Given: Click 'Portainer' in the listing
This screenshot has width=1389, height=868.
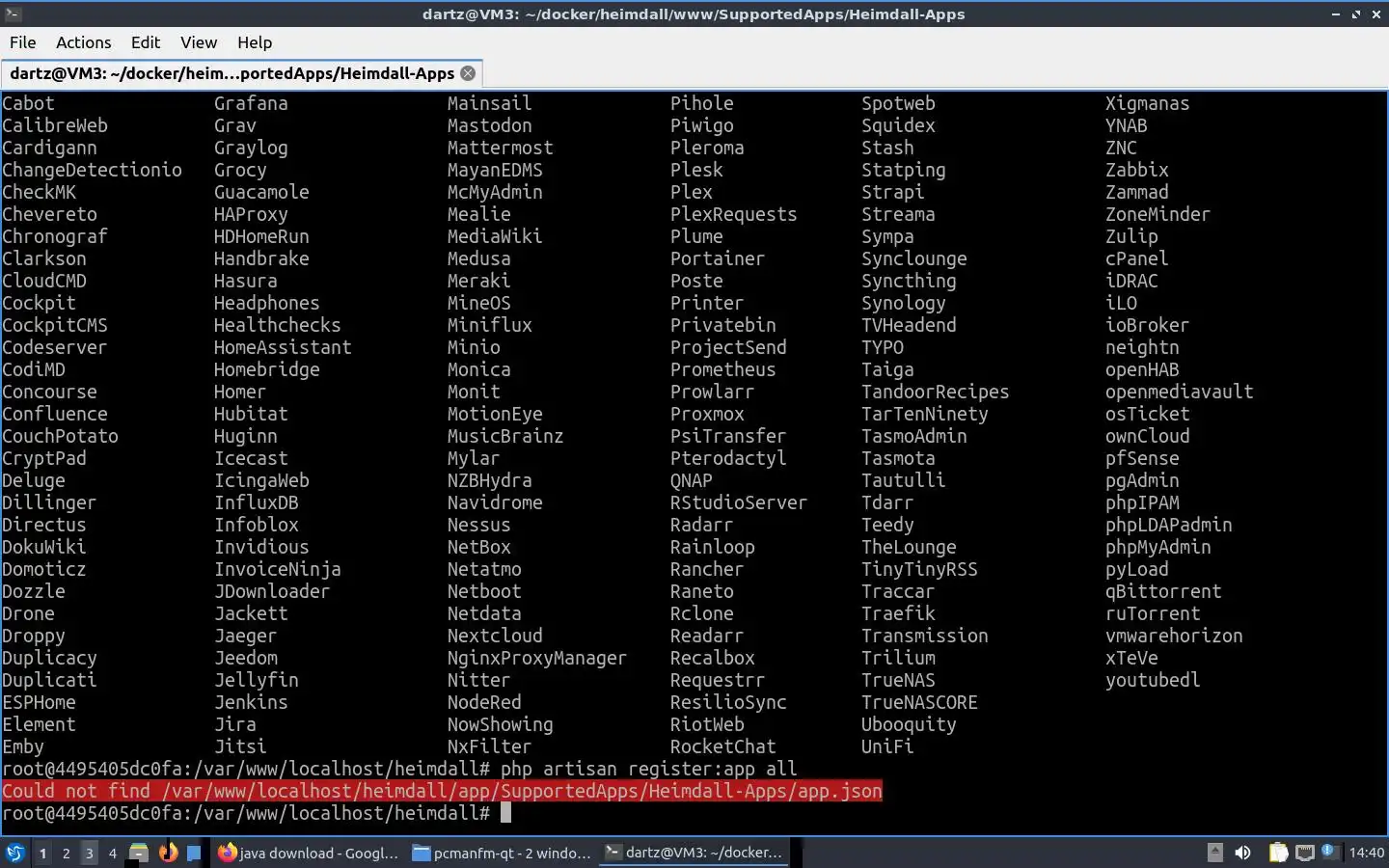Looking at the screenshot, I should 718,258.
